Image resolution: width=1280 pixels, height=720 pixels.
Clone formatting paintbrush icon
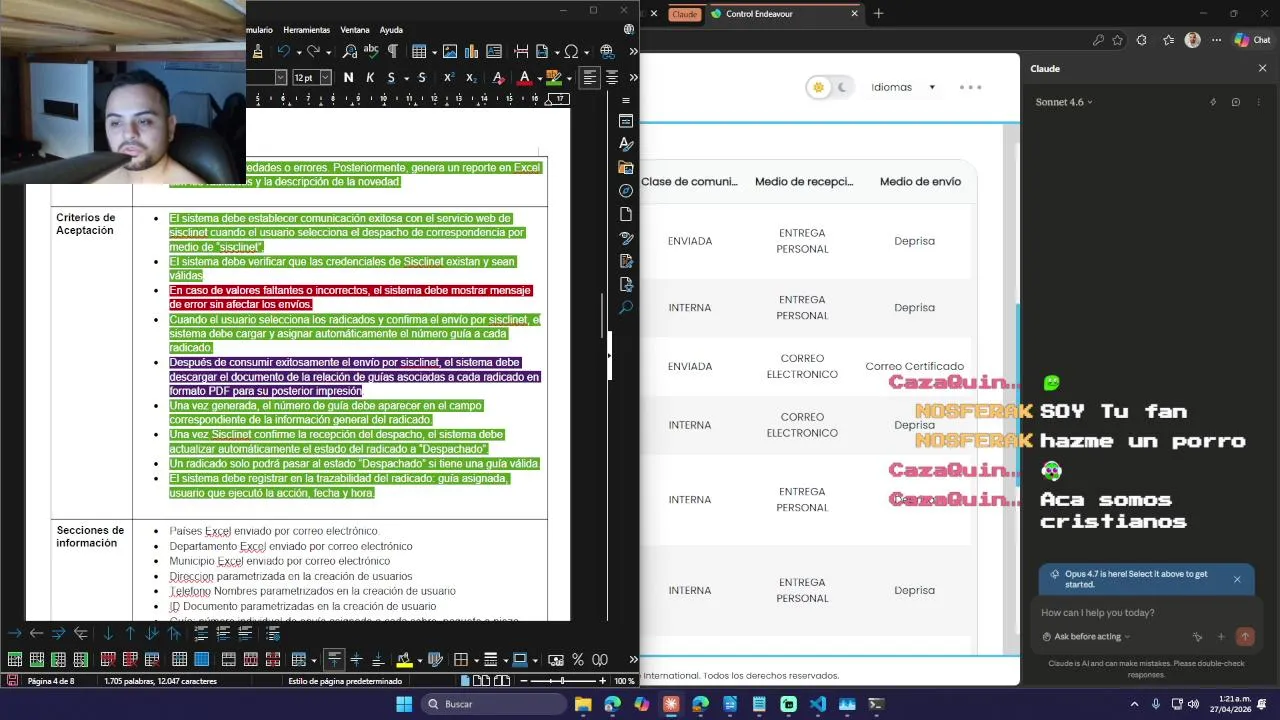[258, 52]
